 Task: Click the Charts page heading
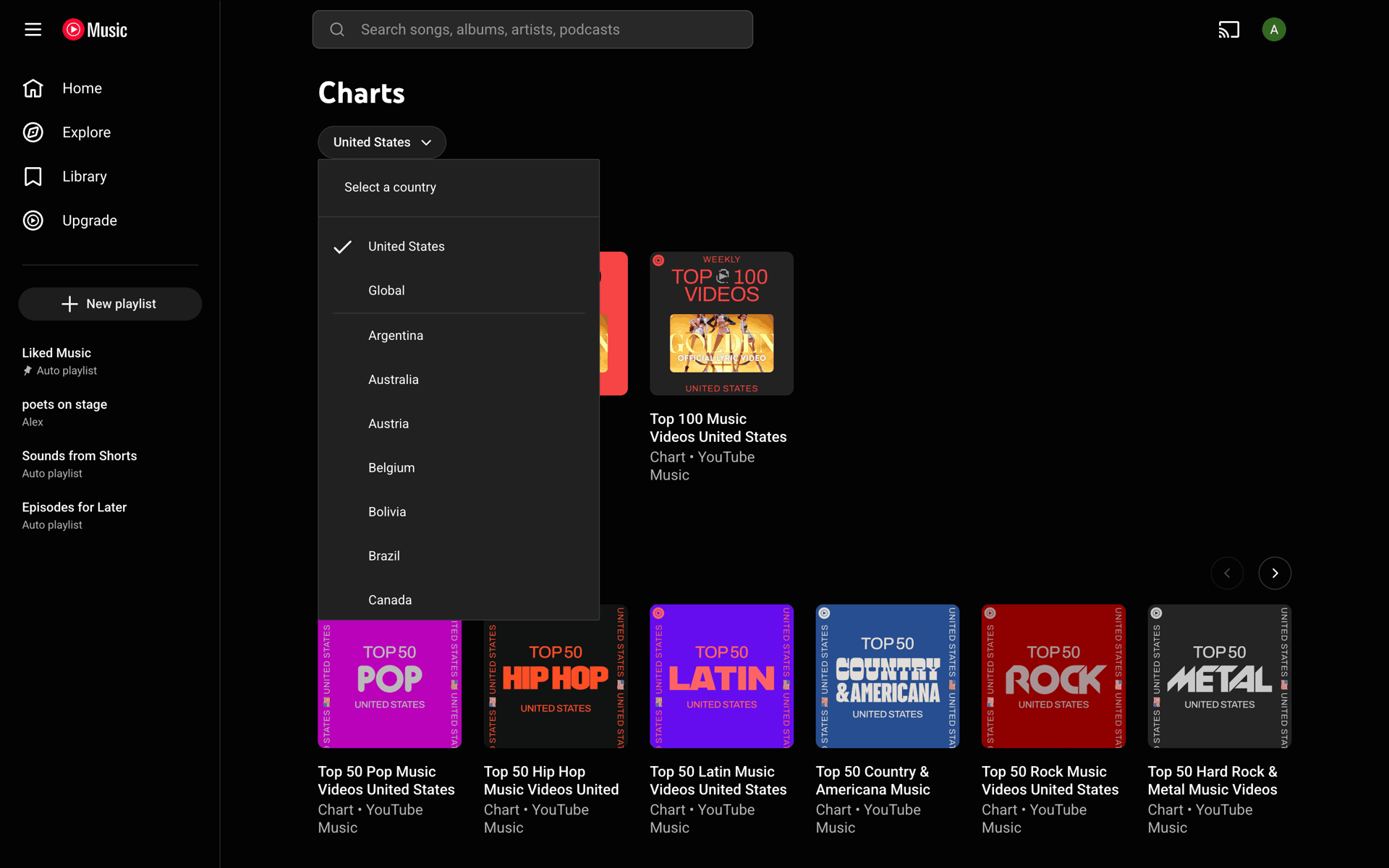[362, 93]
